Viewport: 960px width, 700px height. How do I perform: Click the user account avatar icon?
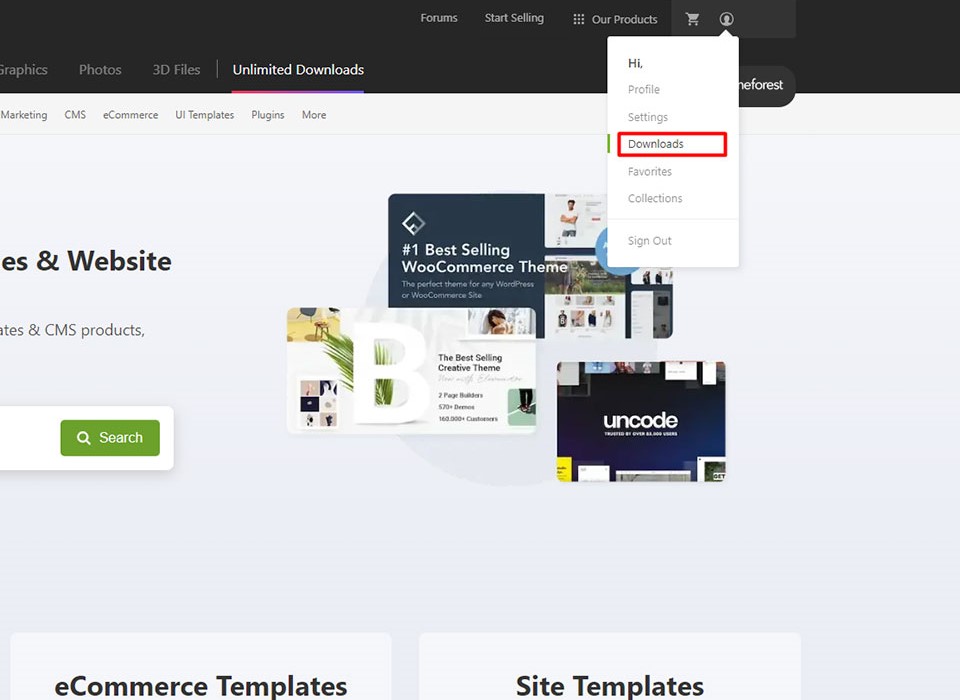click(x=726, y=19)
